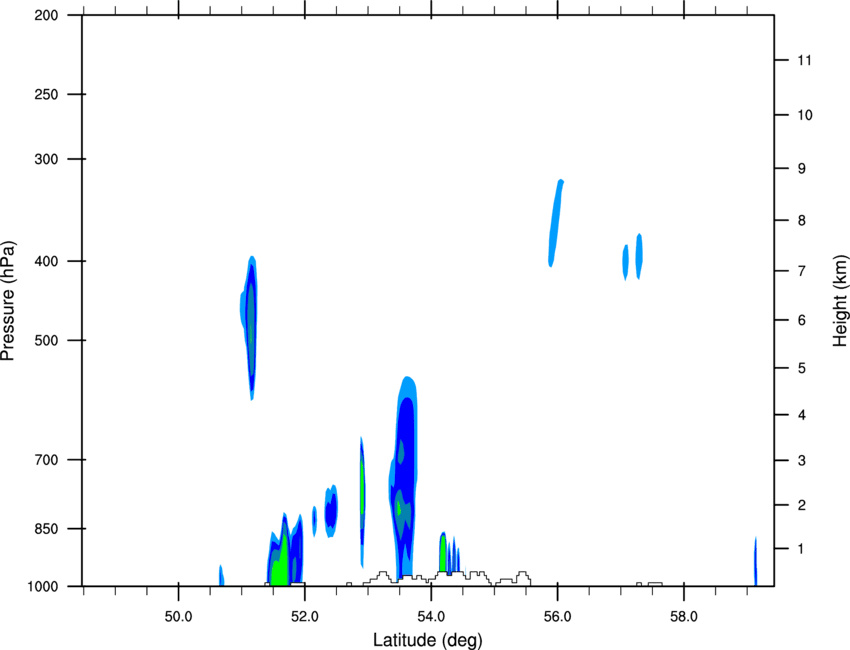Click the 6 km height tick label

(802, 320)
